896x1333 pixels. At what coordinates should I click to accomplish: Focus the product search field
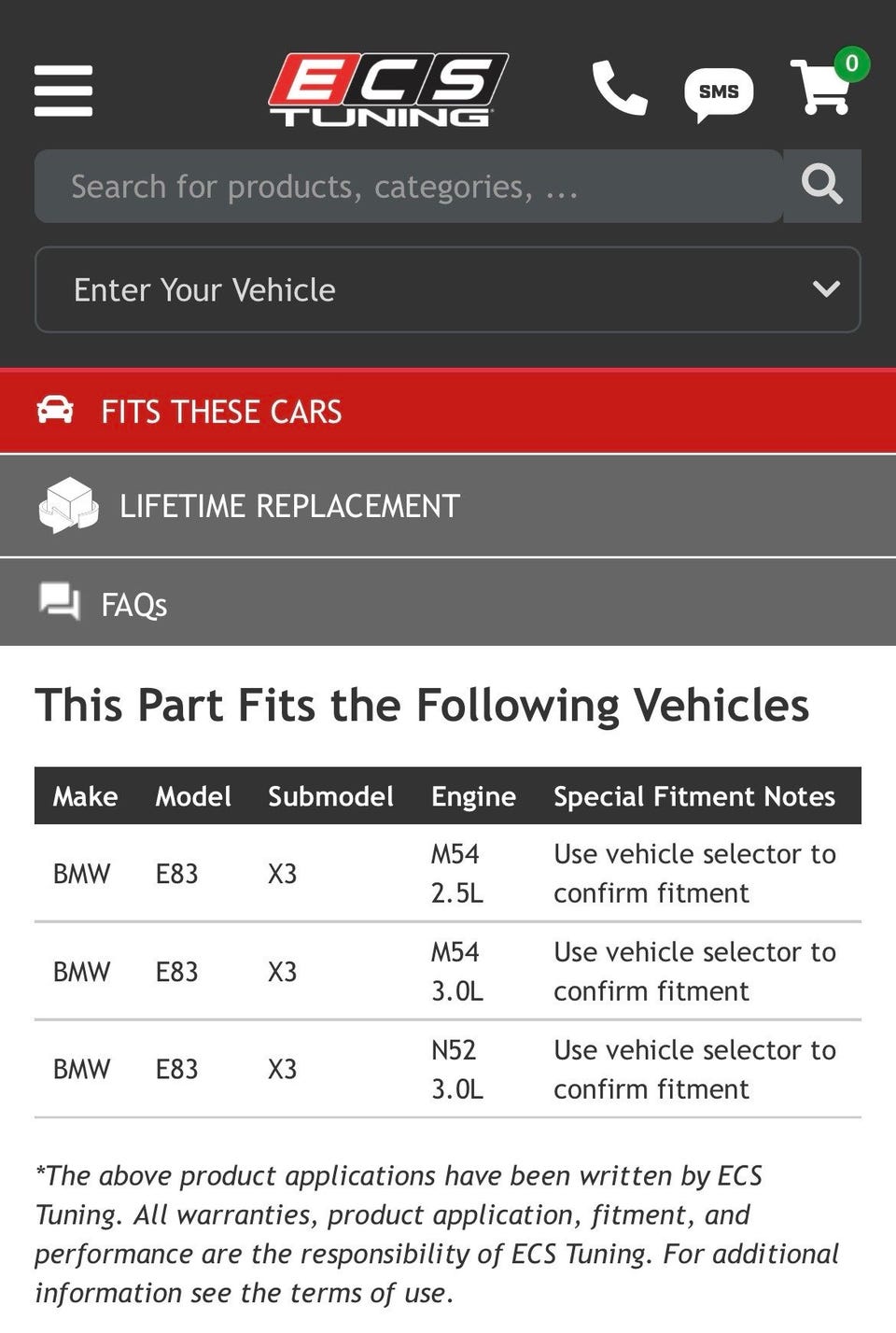click(x=409, y=186)
